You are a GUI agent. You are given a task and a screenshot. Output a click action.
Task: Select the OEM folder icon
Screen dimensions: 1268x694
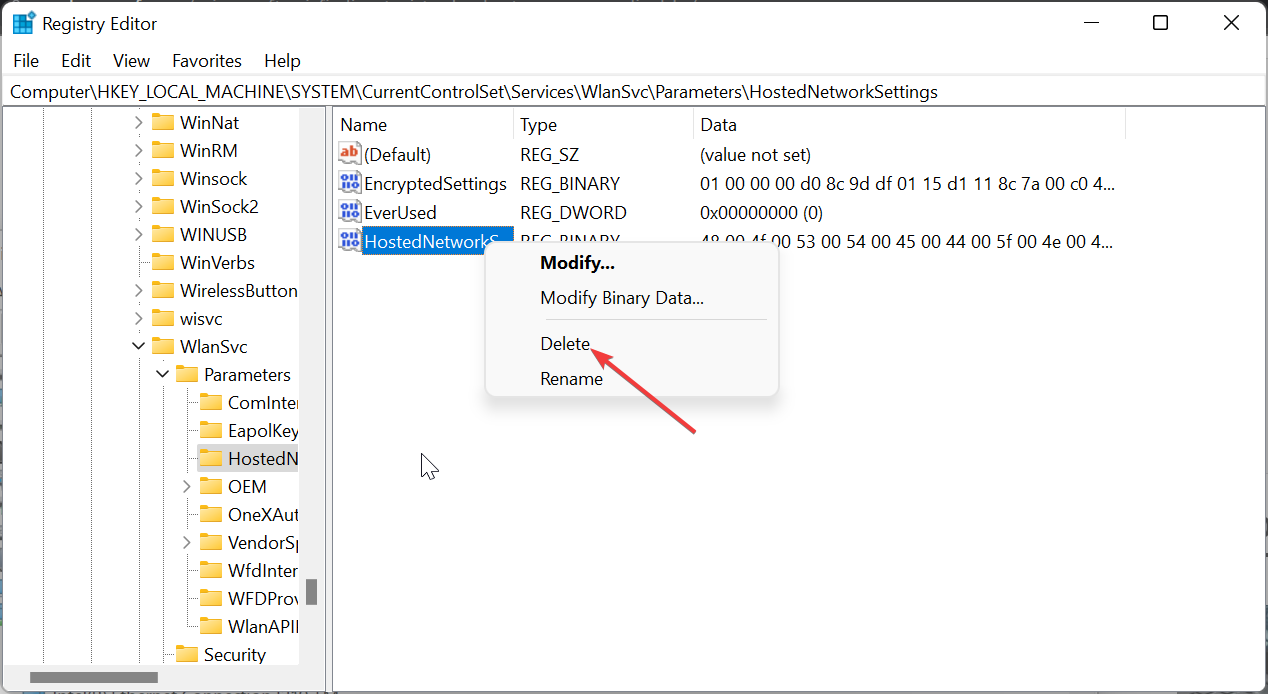click(211, 486)
